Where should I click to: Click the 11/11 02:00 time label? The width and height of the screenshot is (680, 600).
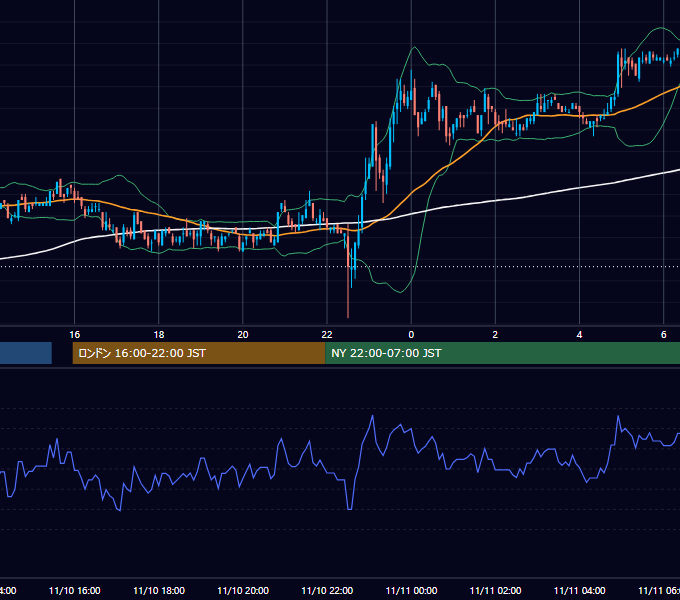(495, 590)
